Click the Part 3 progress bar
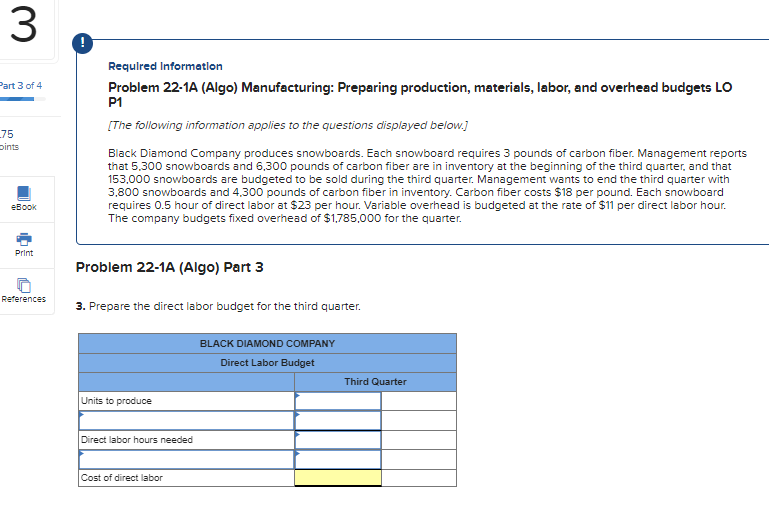The width and height of the screenshot is (769, 517). 23,99
